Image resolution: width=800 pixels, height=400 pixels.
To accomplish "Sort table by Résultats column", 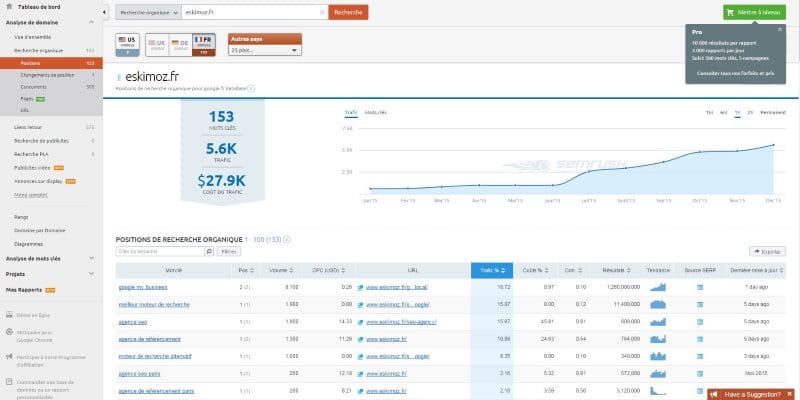I will [616, 270].
